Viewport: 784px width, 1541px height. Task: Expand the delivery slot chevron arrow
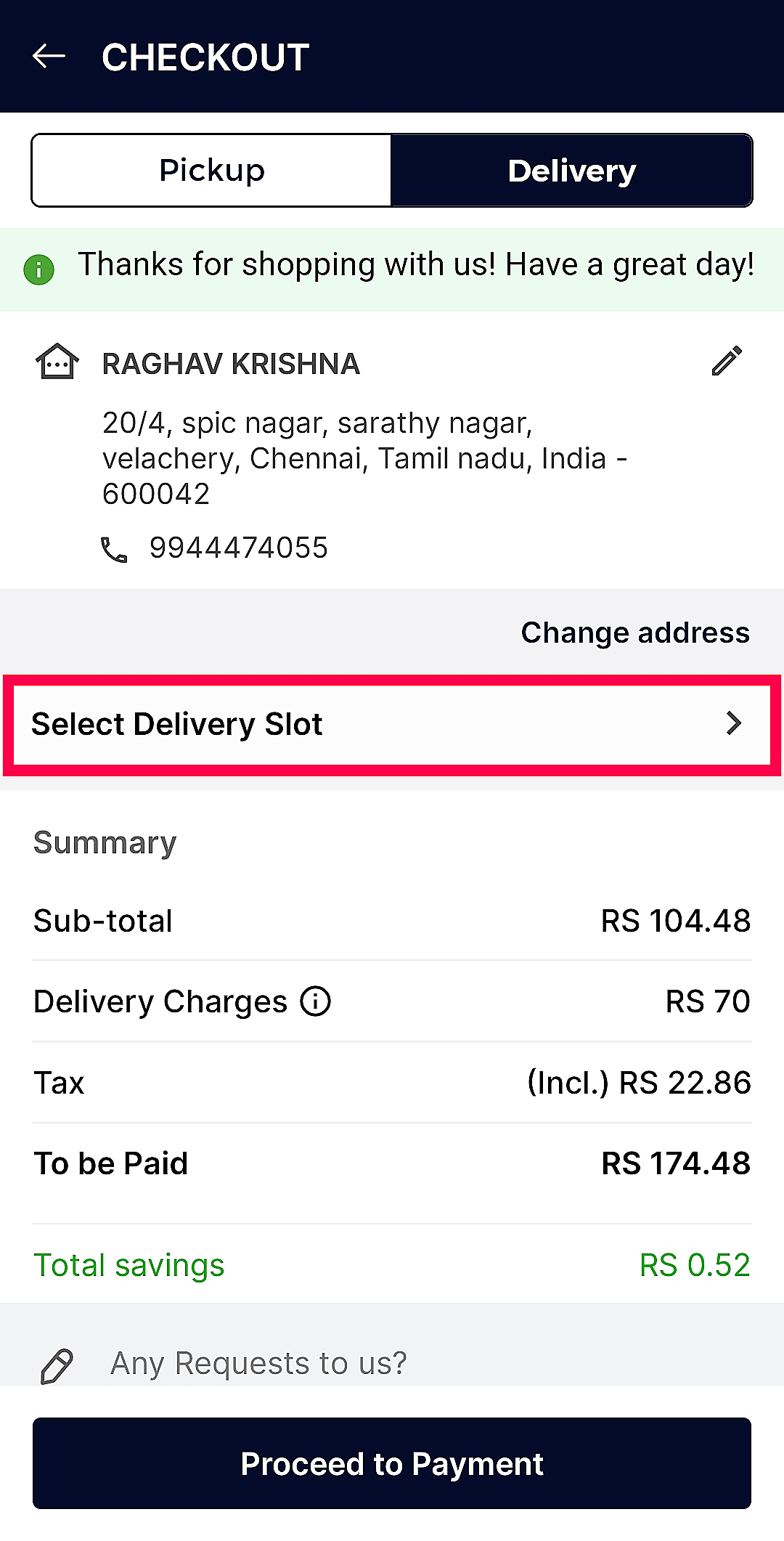(734, 723)
